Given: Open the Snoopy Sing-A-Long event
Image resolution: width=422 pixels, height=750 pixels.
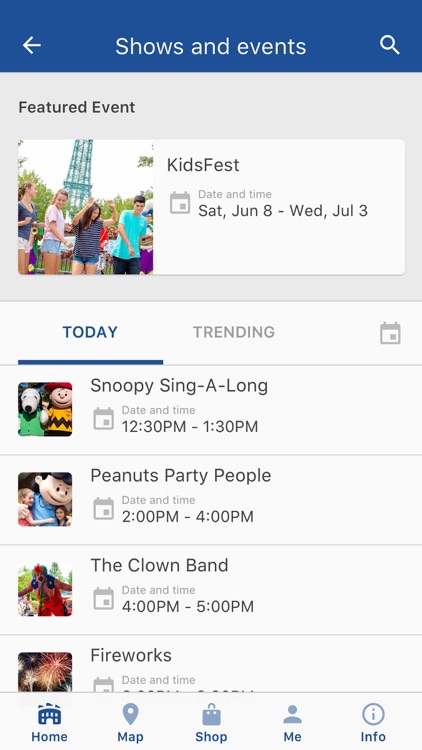Looking at the screenshot, I should [211, 410].
